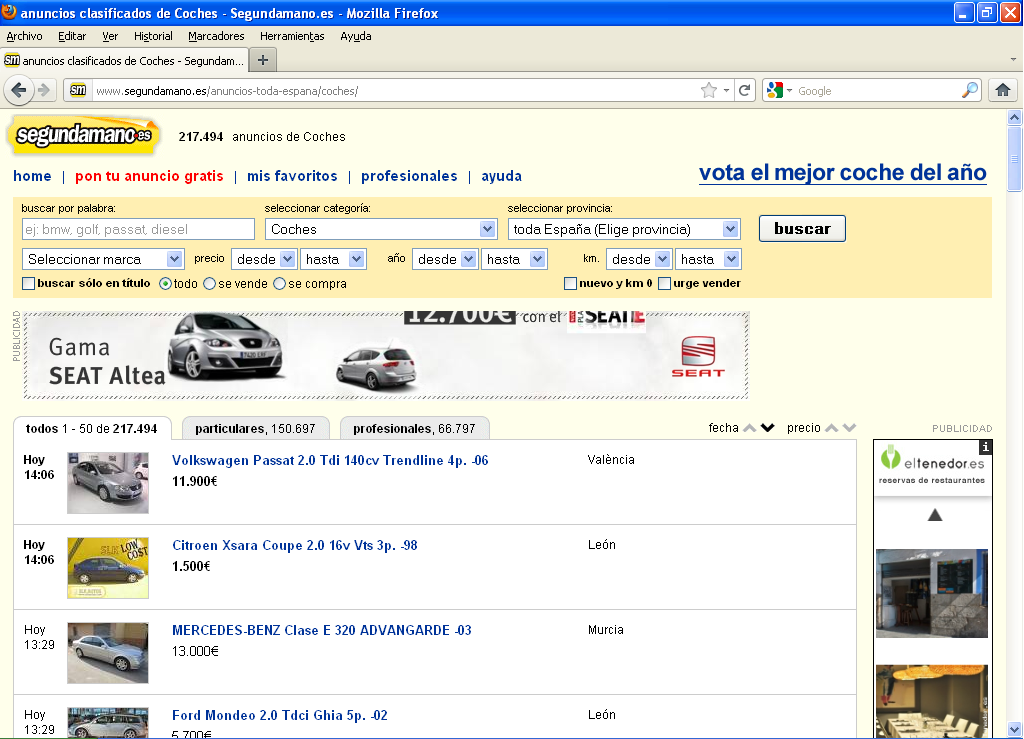Open the Seleccionar marca dropdown
1024x739 pixels.
click(103, 259)
